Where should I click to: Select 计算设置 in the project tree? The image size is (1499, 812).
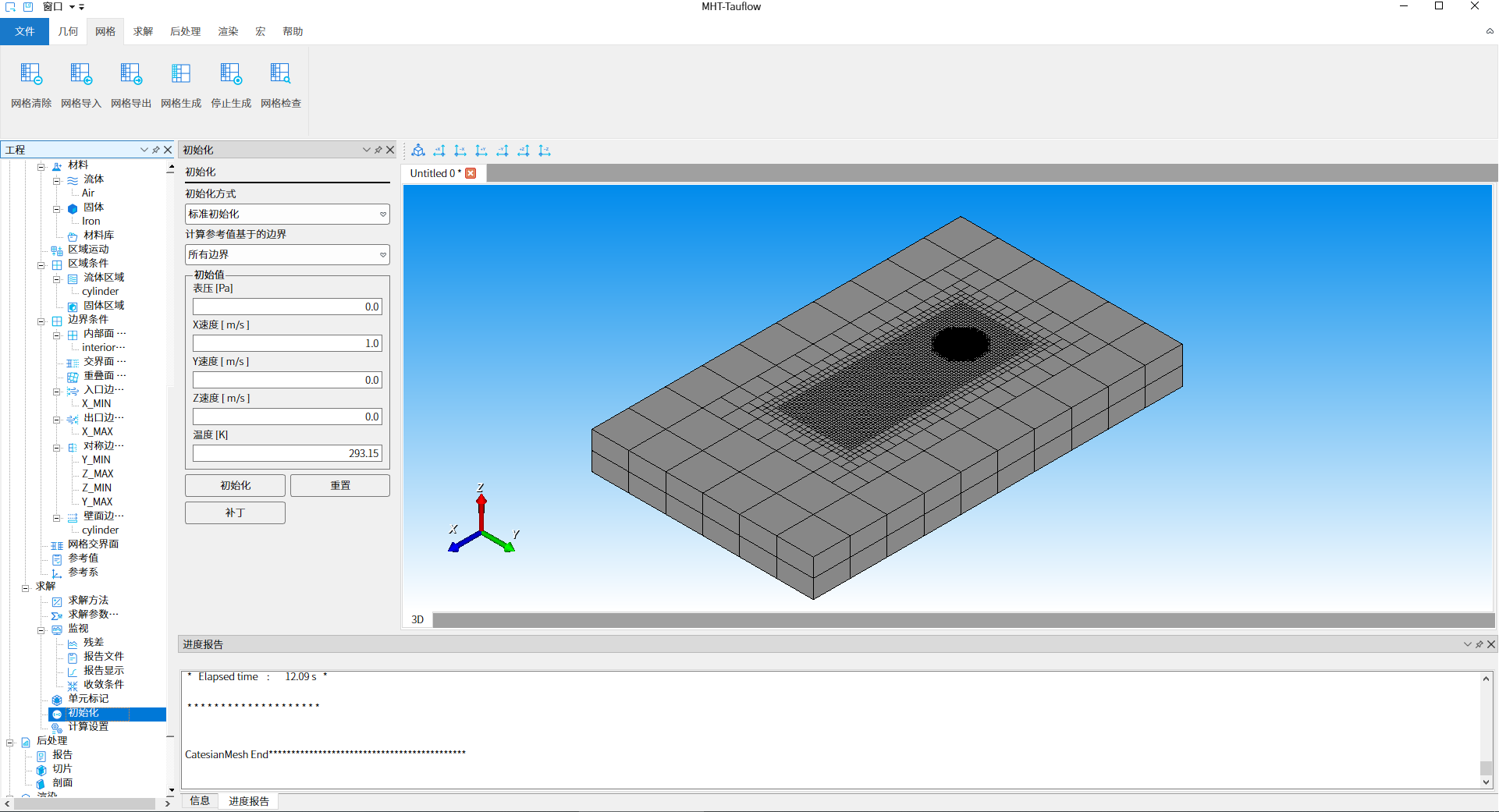point(88,727)
